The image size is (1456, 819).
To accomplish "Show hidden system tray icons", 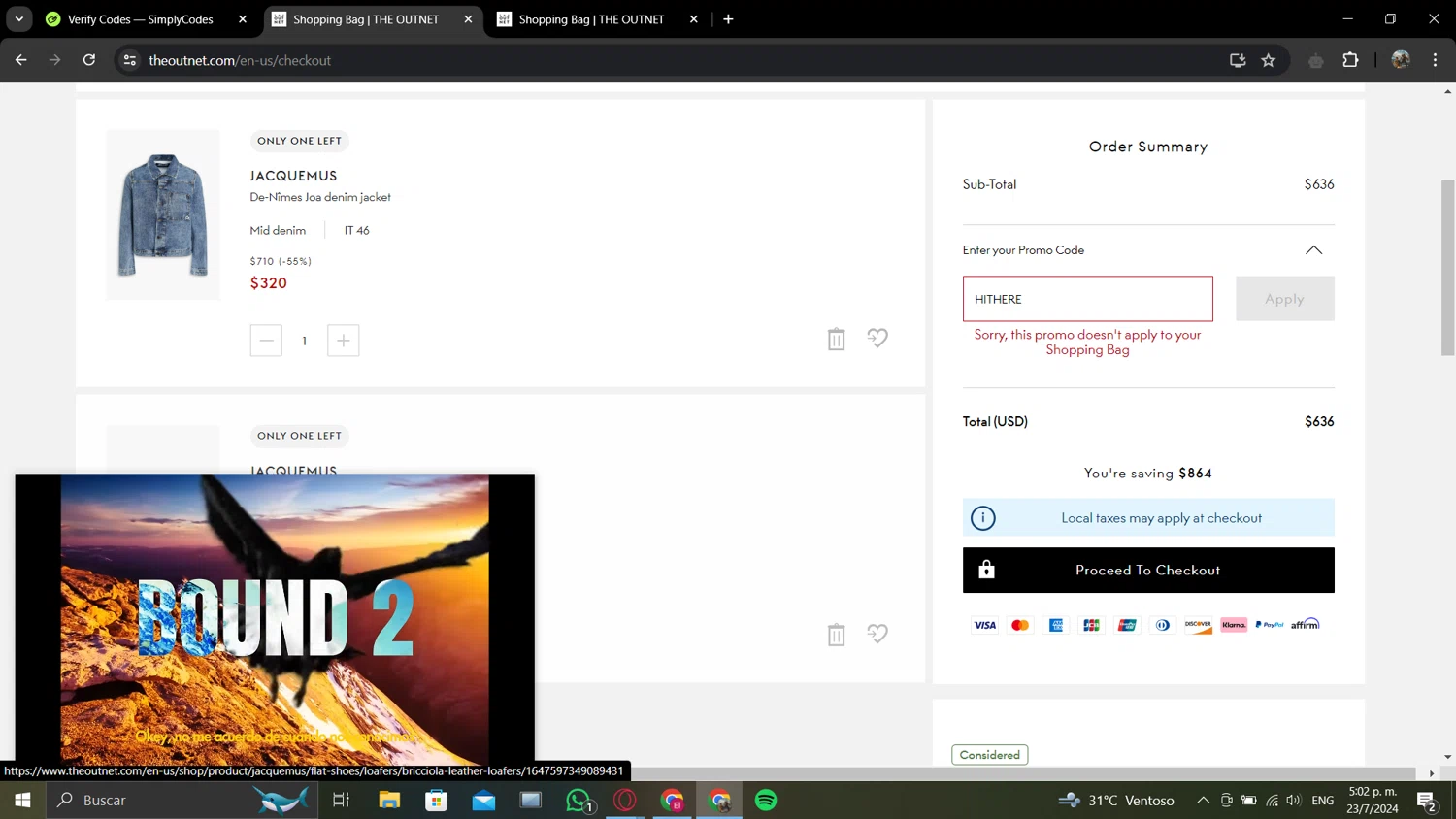I will pos(1203,800).
